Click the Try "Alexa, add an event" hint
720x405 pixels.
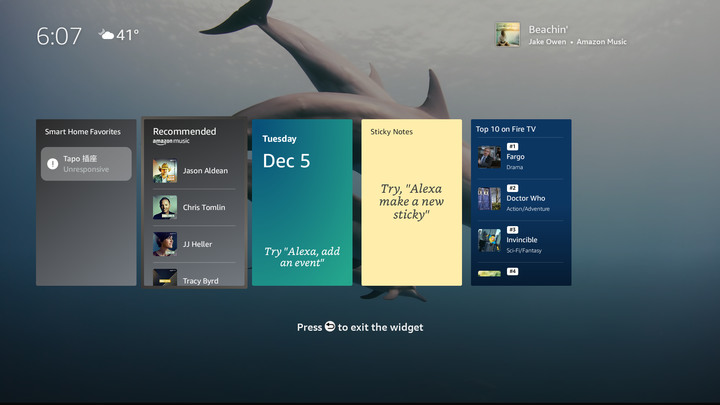click(x=302, y=257)
